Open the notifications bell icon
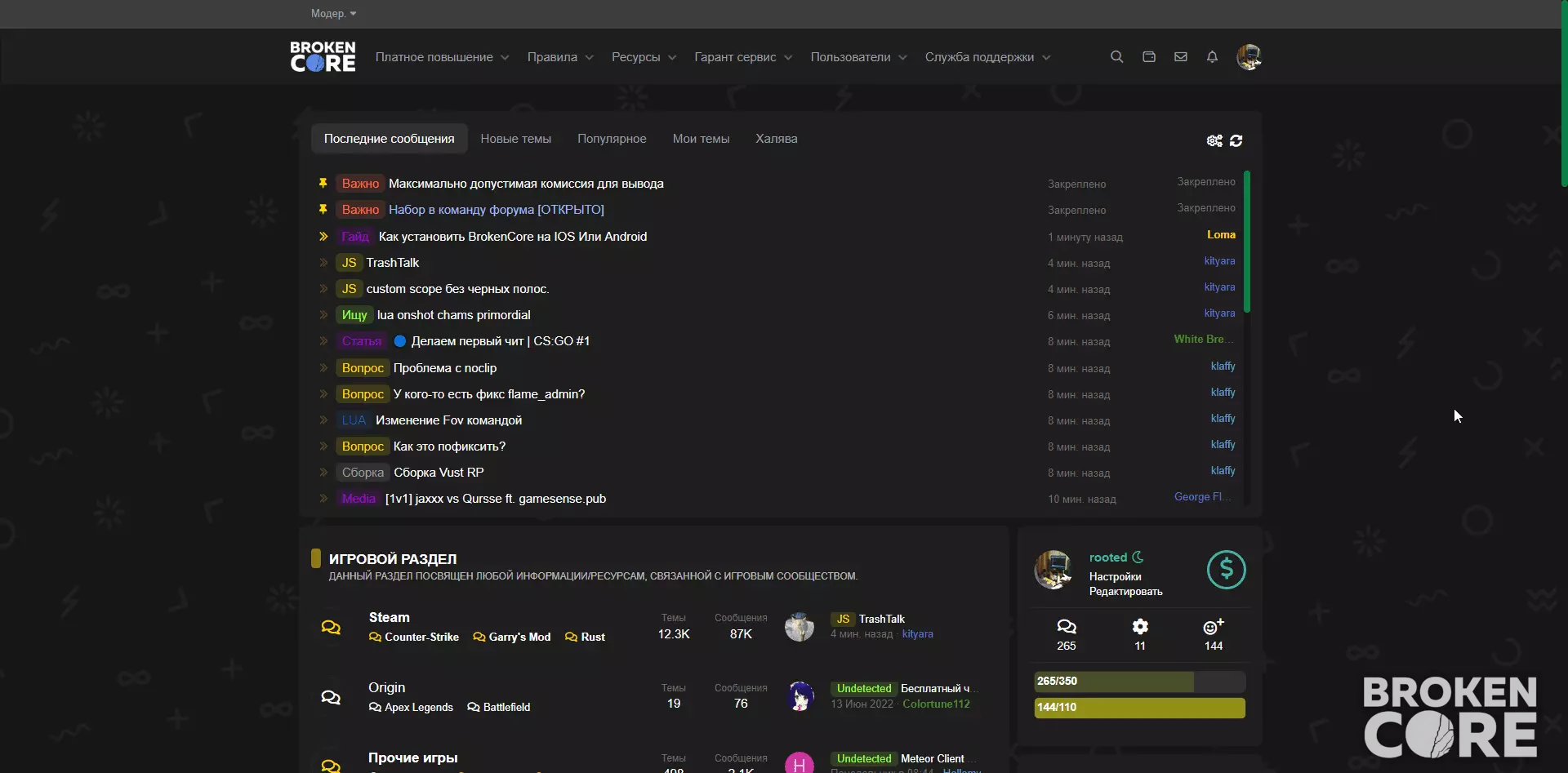The image size is (1568, 773). (x=1212, y=57)
